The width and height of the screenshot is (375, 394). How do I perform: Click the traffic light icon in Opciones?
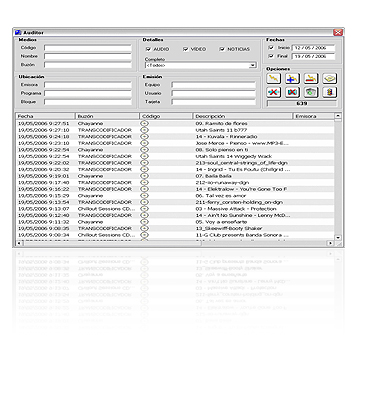click(330, 92)
